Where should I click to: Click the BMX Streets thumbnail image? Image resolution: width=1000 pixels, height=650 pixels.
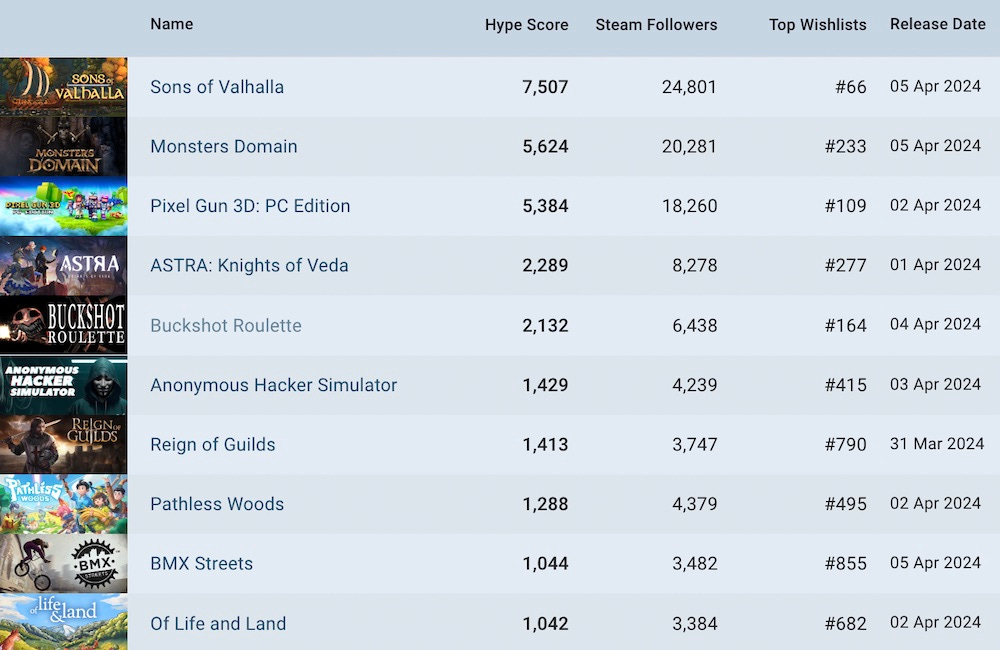(x=64, y=563)
